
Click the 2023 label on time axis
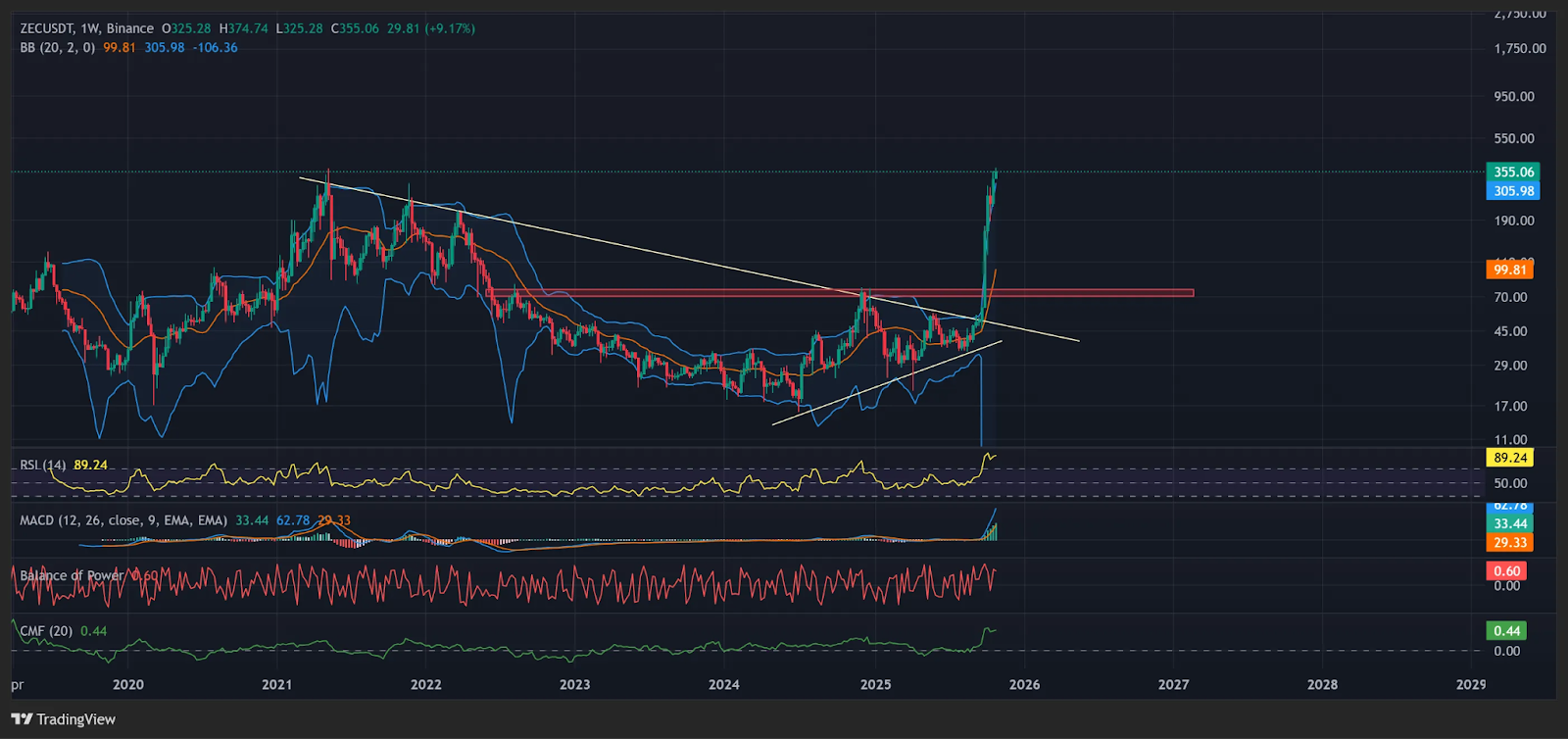point(574,684)
